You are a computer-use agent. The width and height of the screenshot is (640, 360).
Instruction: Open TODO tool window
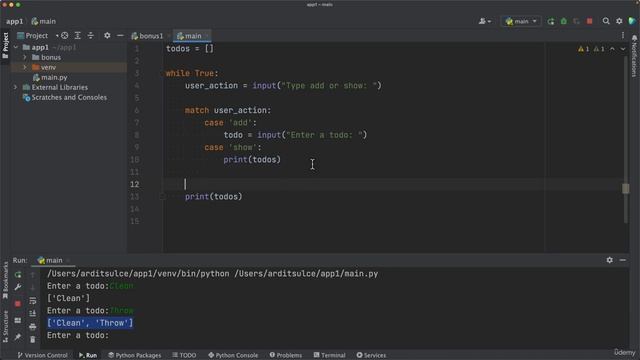tap(184, 355)
